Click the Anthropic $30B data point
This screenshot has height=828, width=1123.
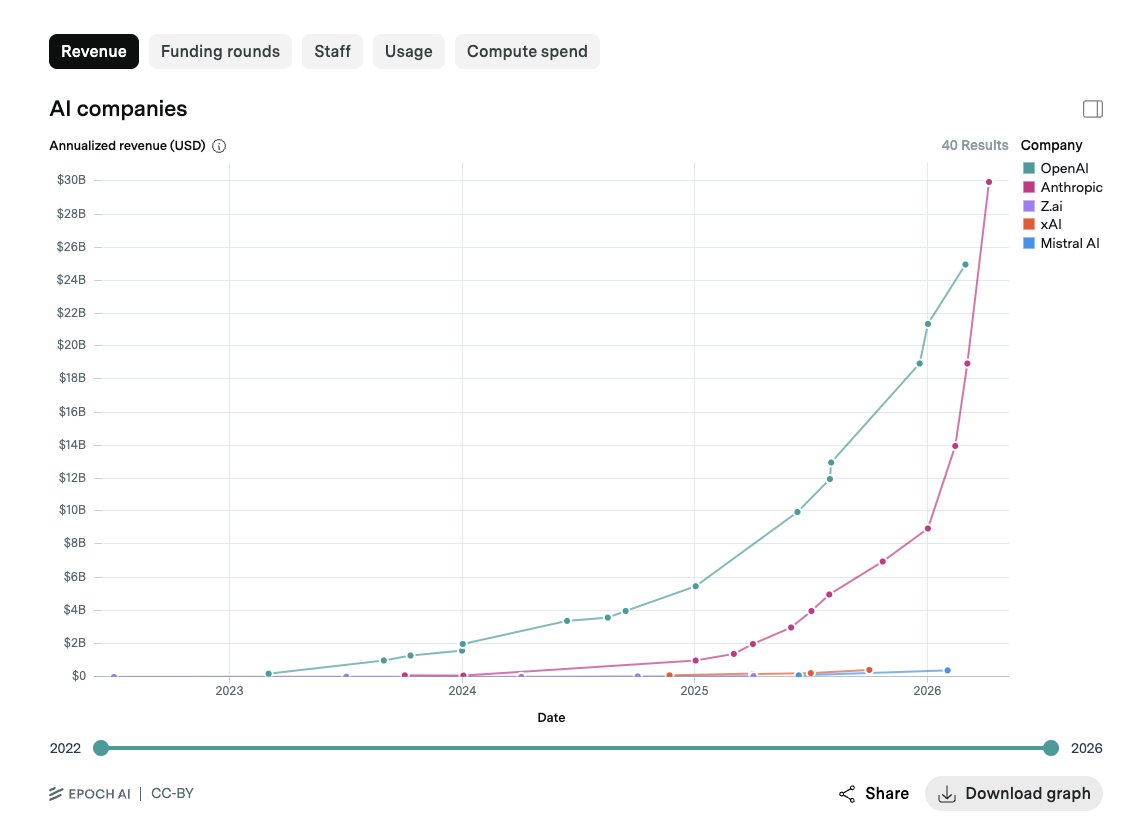pos(989,182)
